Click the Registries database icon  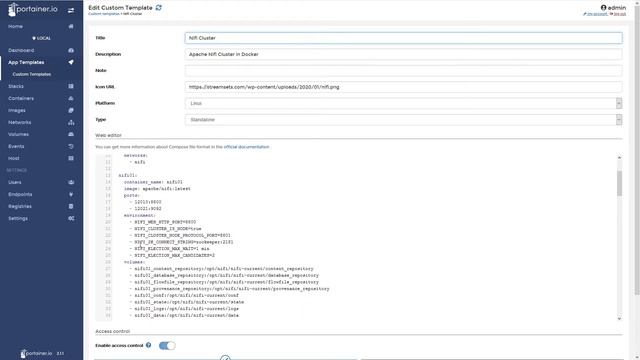(x=71, y=207)
